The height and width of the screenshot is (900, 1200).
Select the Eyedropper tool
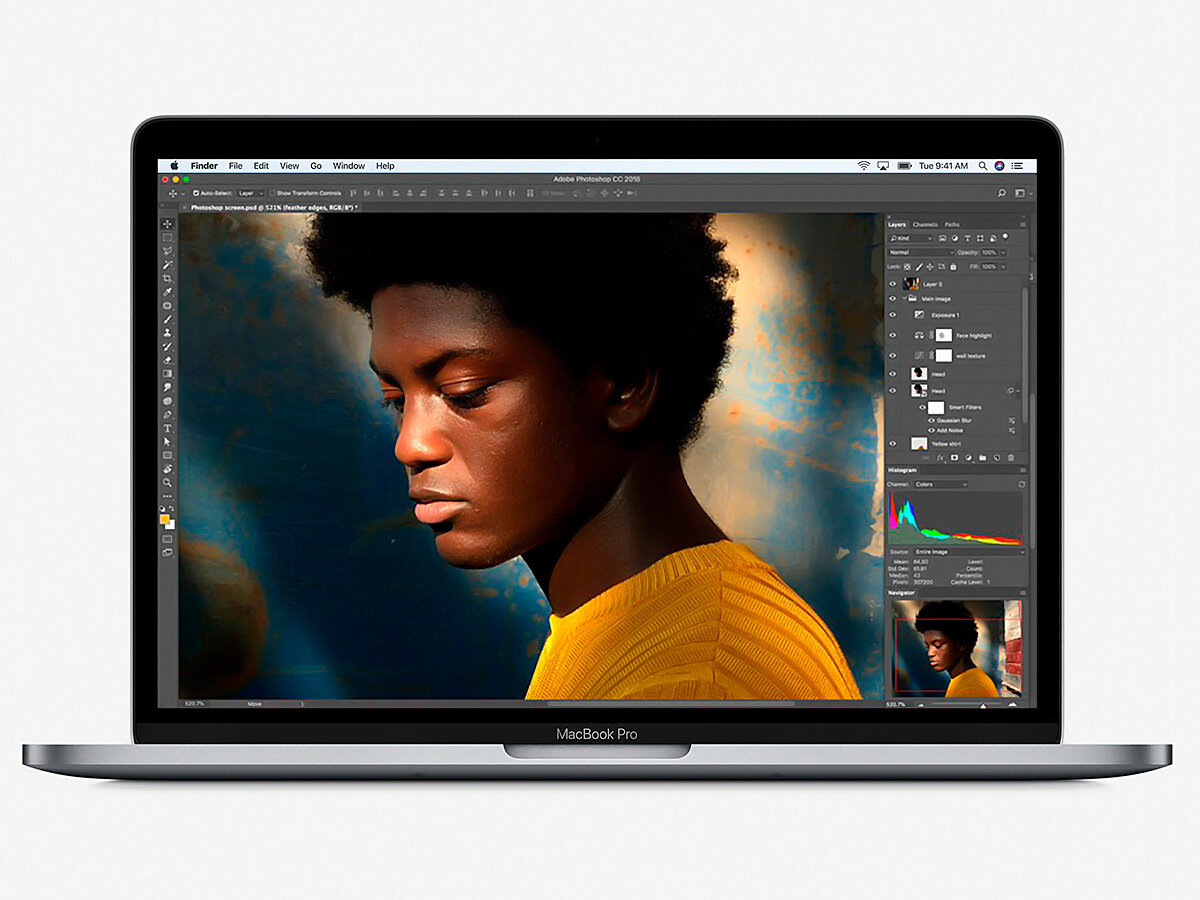click(168, 292)
